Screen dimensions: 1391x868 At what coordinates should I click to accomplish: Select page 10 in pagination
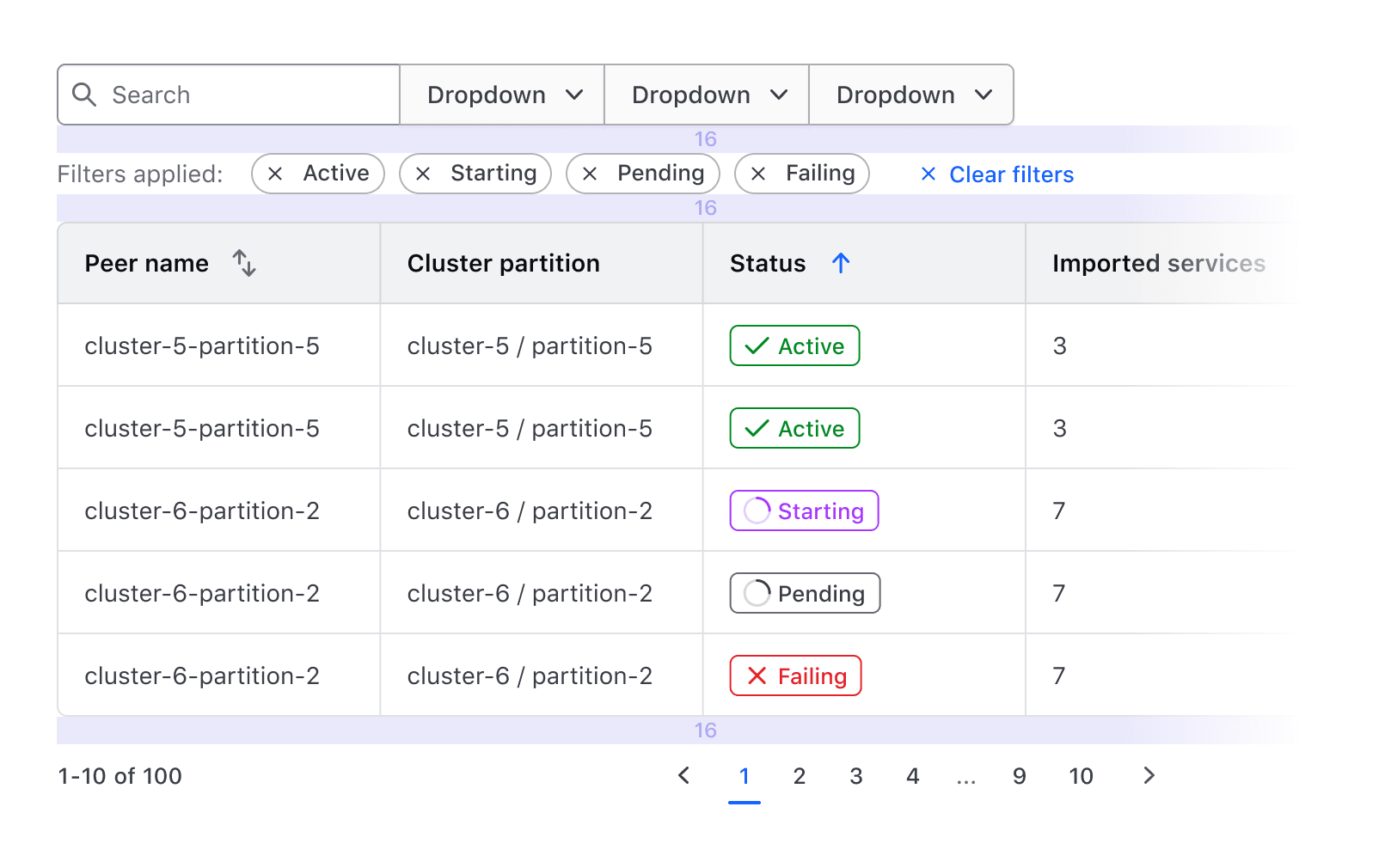(1081, 777)
